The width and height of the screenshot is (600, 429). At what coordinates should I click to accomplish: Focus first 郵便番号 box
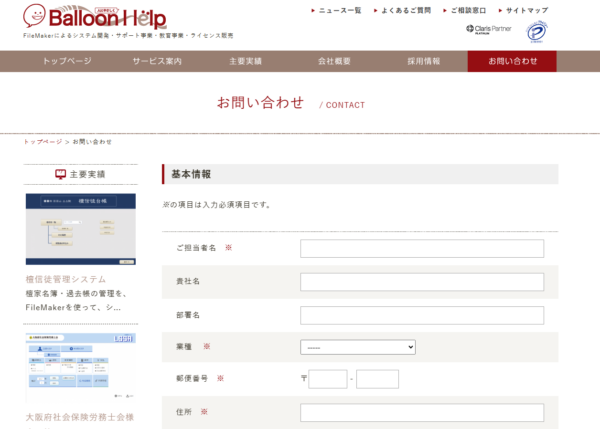(328, 379)
